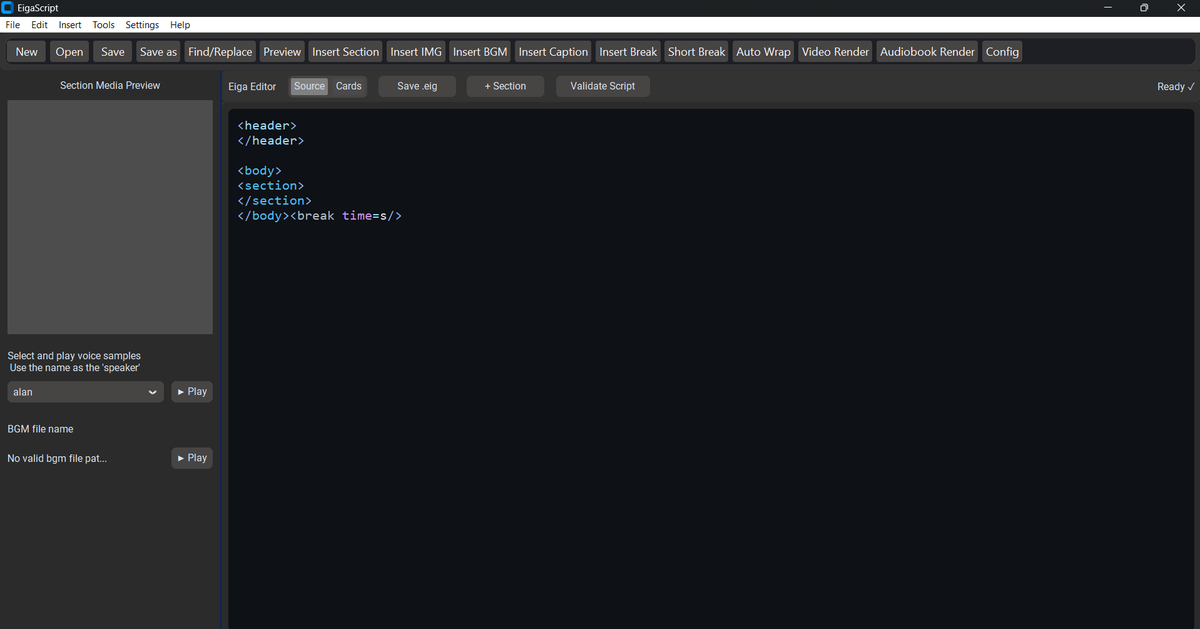Click the EigaScript app icon in title bar
This screenshot has height=629, width=1200.
pyautogui.click(x=8, y=8)
